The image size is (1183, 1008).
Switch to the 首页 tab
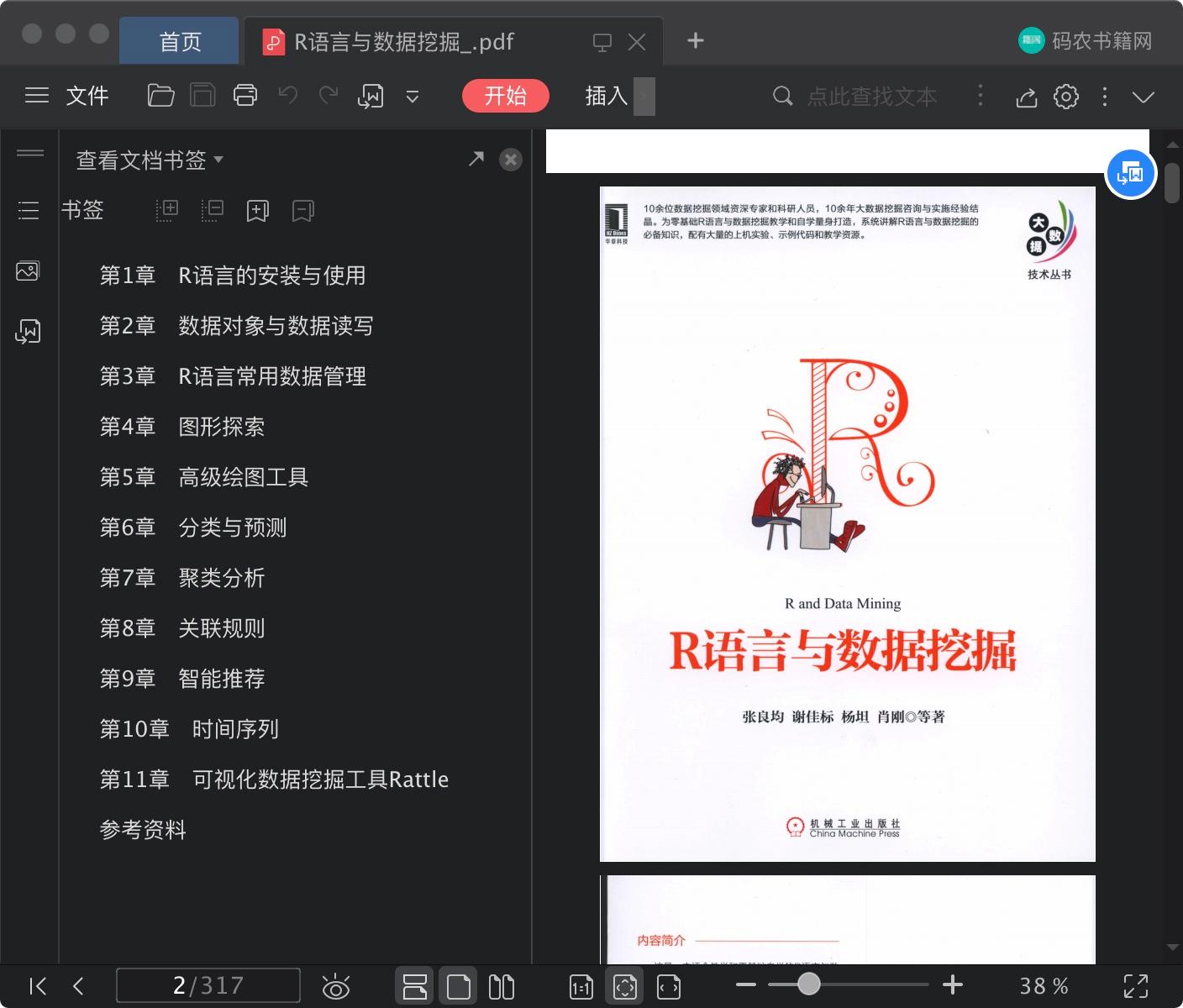pos(180,41)
